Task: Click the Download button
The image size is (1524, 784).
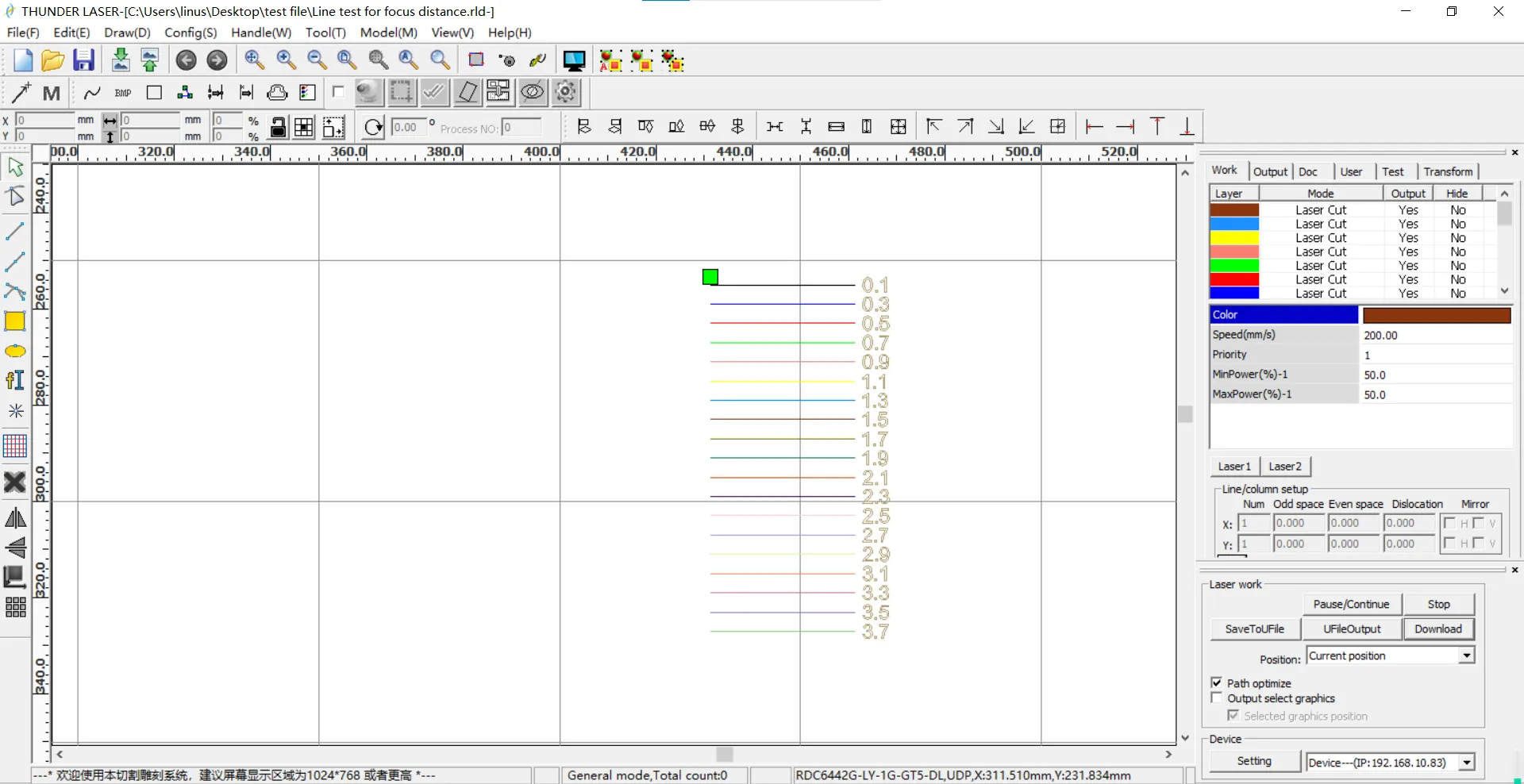Action: point(1437,628)
